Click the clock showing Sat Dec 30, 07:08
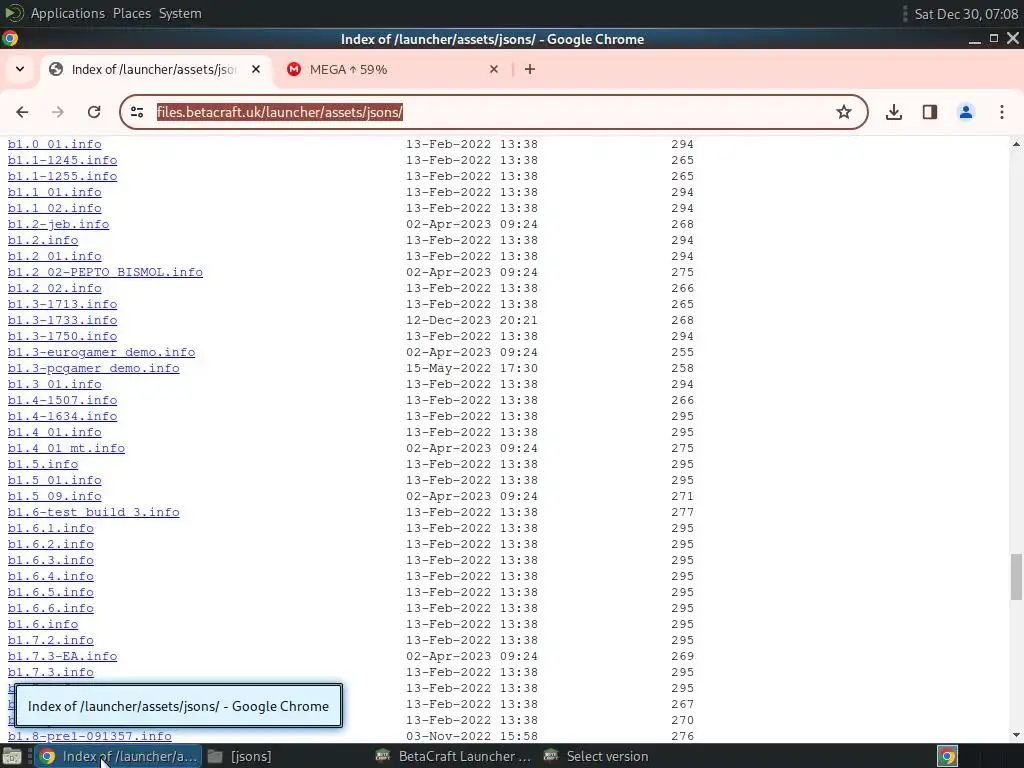The image size is (1024, 768). point(966,14)
